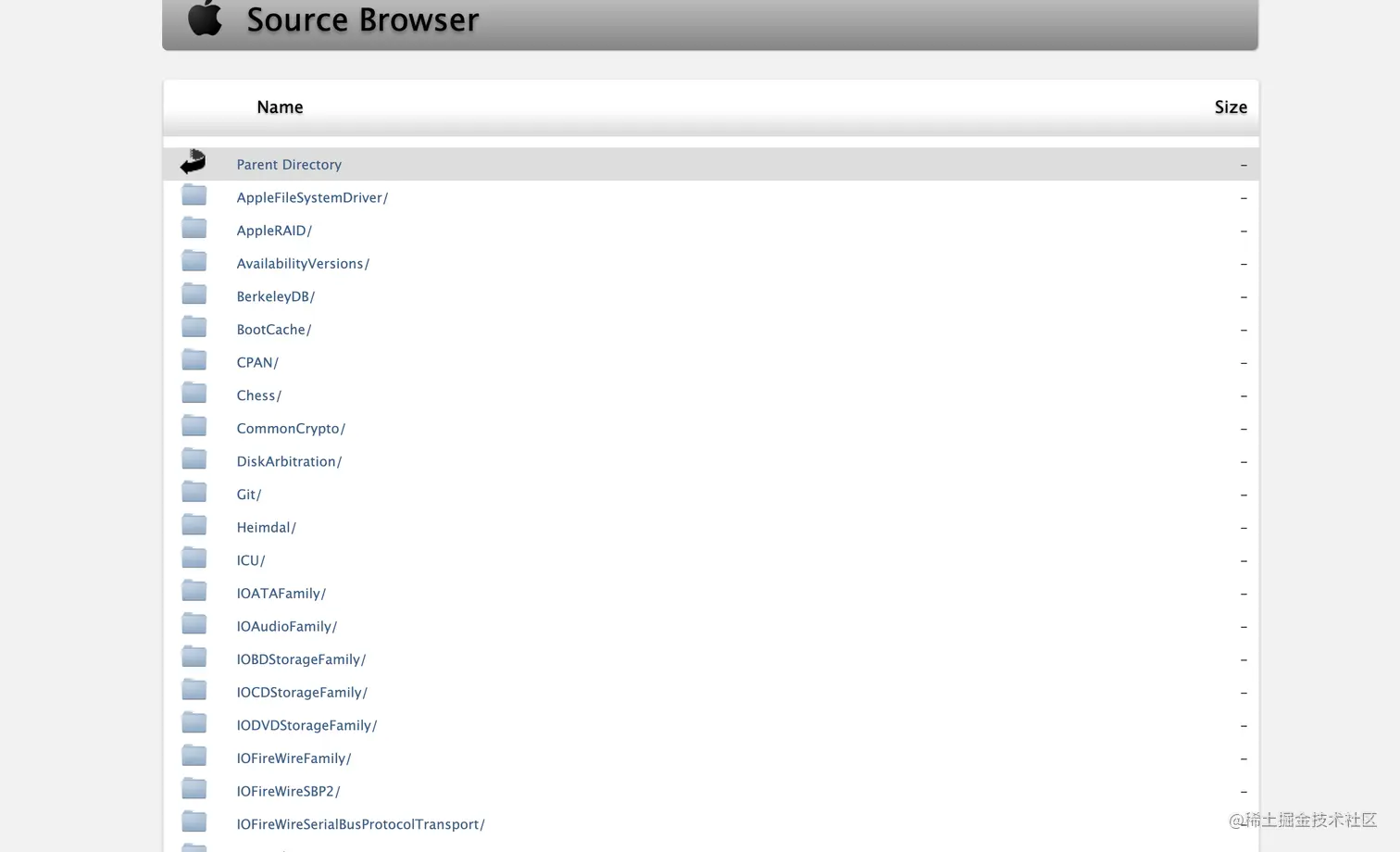The image size is (1400, 852).
Task: Open the Heimdal/ directory link
Action: (x=267, y=527)
